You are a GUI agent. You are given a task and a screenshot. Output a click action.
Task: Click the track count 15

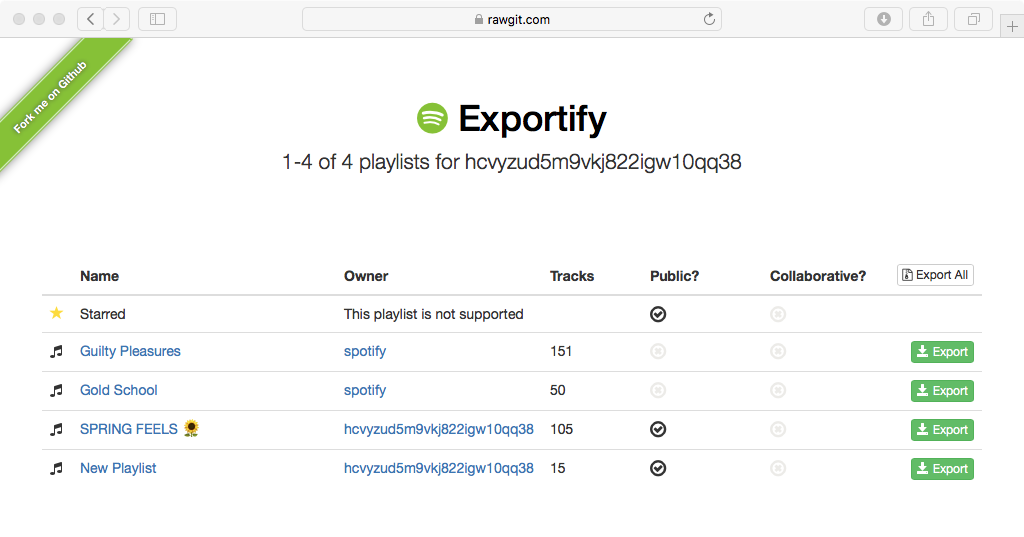tap(558, 468)
